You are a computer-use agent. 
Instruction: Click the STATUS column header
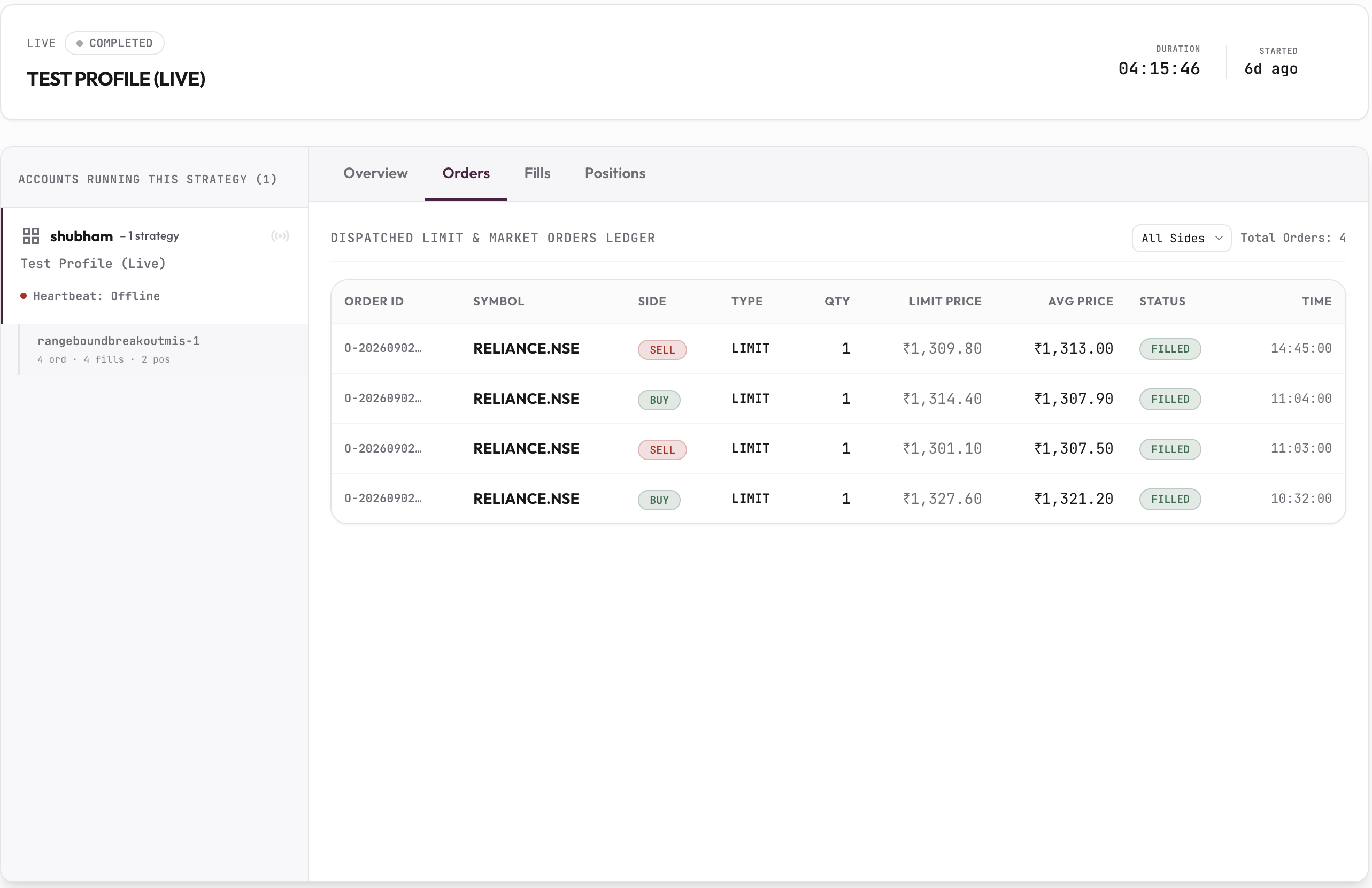(x=1162, y=301)
